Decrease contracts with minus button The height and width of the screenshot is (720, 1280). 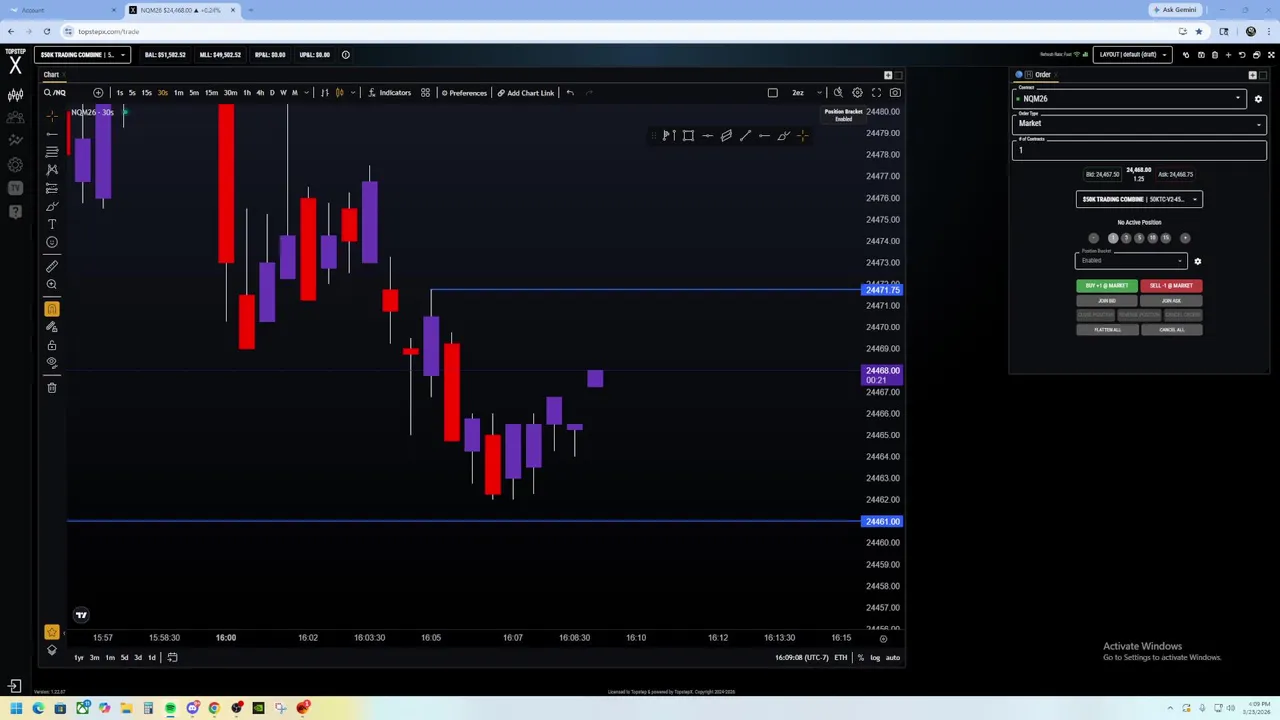pos(1093,238)
